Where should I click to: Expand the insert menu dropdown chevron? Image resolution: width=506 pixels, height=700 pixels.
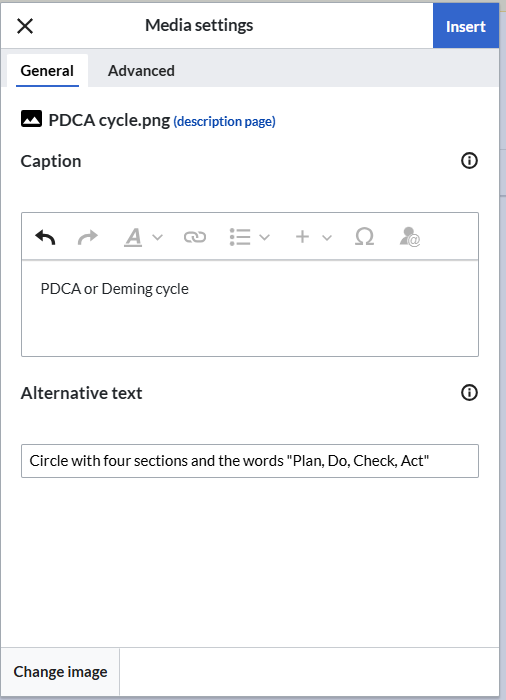(327, 238)
